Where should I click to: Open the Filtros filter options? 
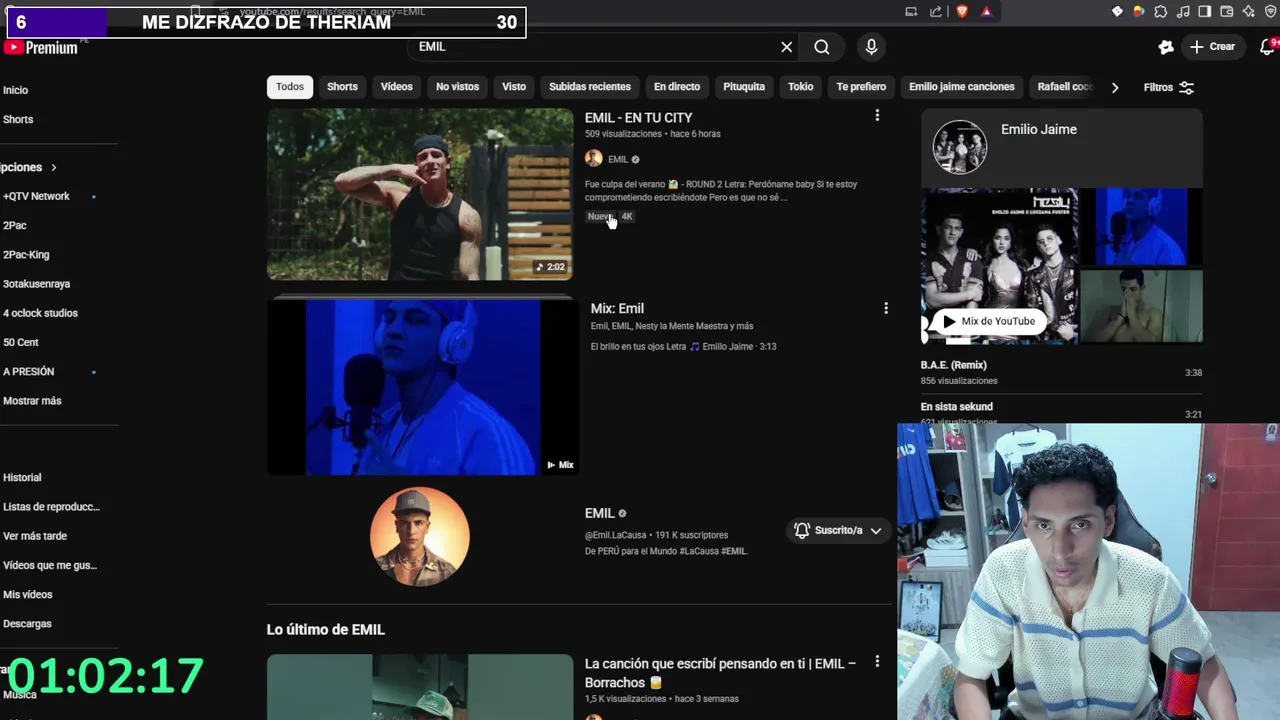1168,87
